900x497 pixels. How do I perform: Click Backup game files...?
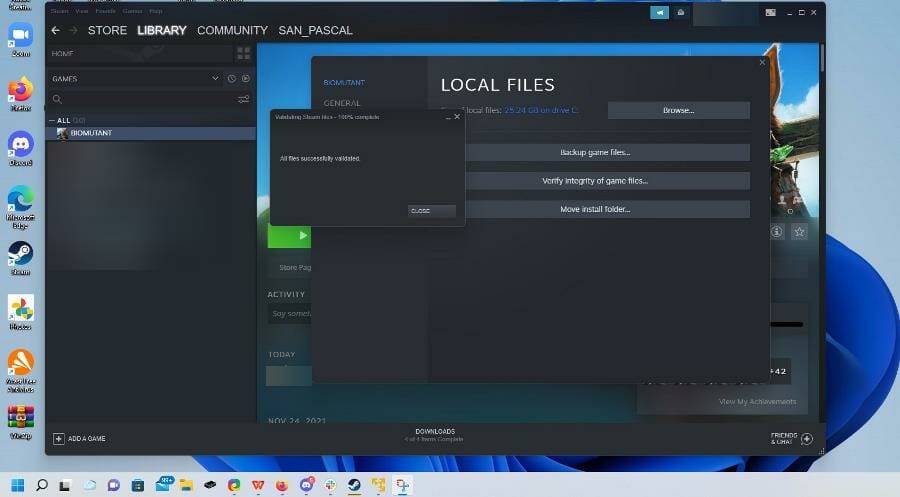click(595, 153)
